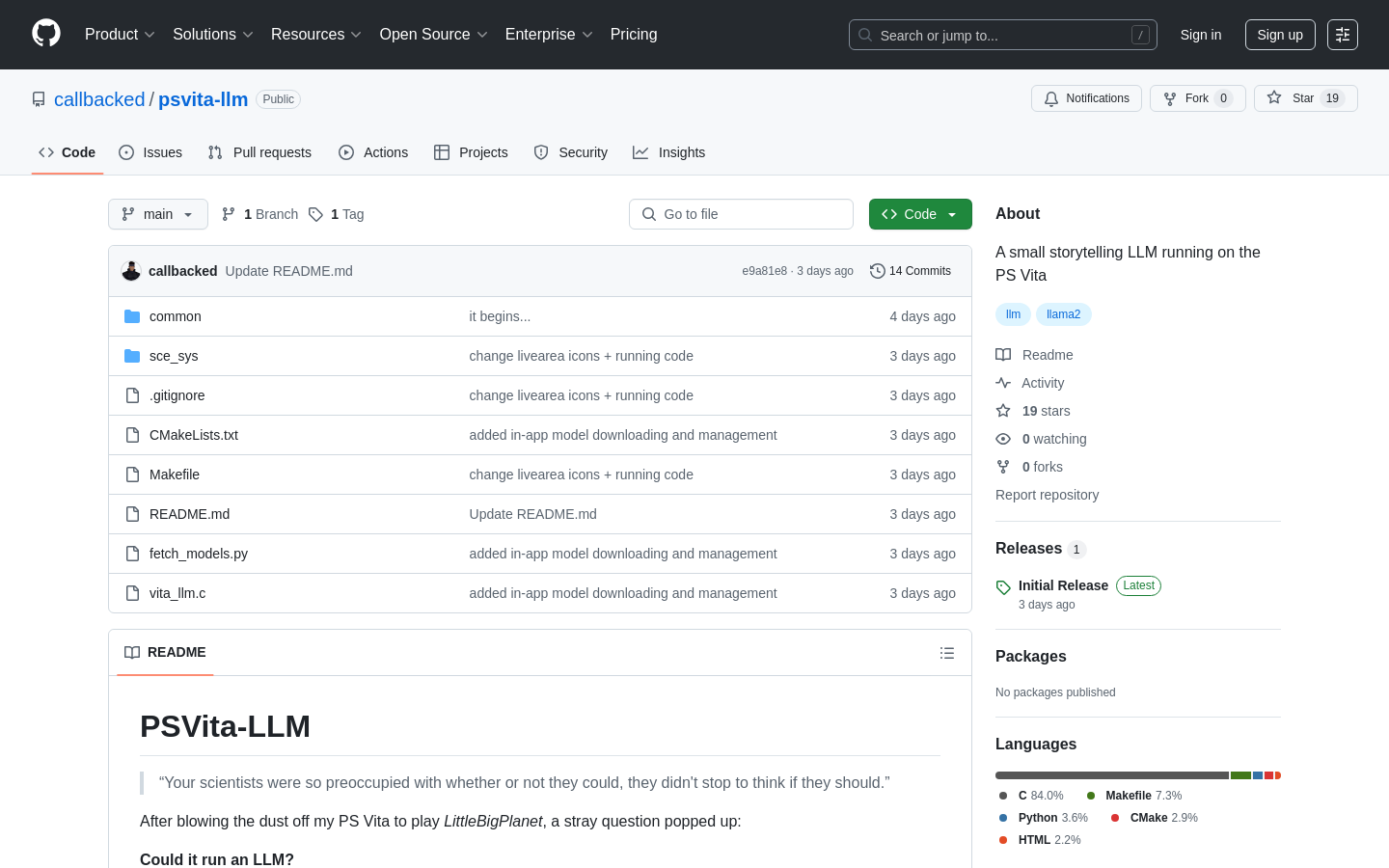Select the README tab heading
This screenshot has width=1389, height=868.
[166, 653]
